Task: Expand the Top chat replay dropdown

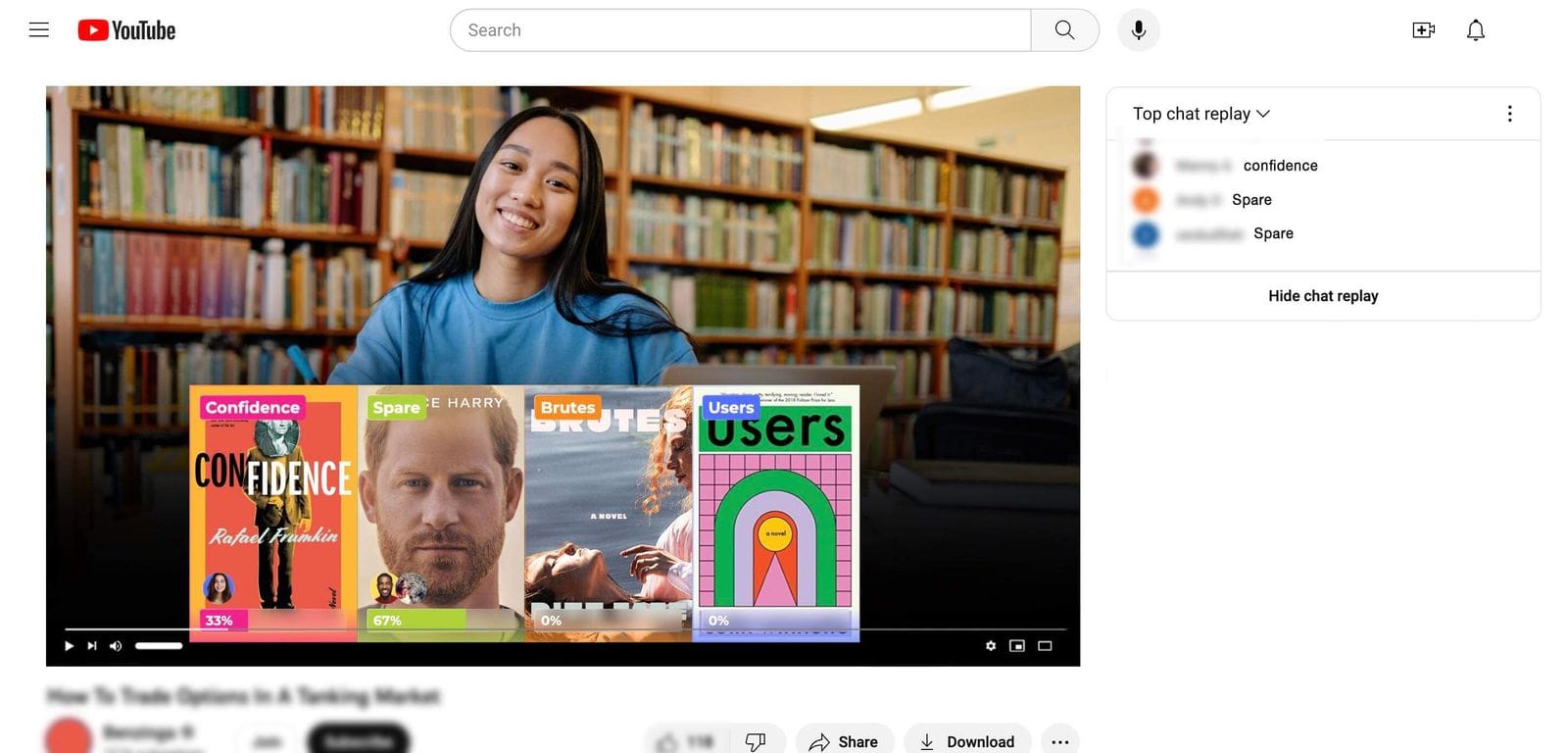Action: 1201,114
